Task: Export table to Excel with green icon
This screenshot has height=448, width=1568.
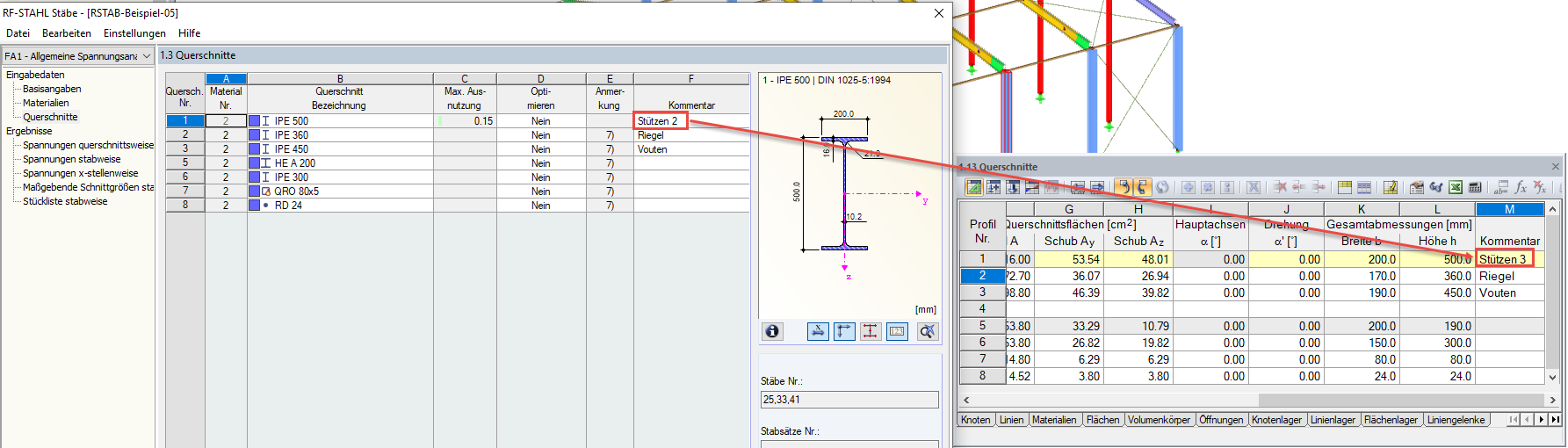Action: (1456, 187)
